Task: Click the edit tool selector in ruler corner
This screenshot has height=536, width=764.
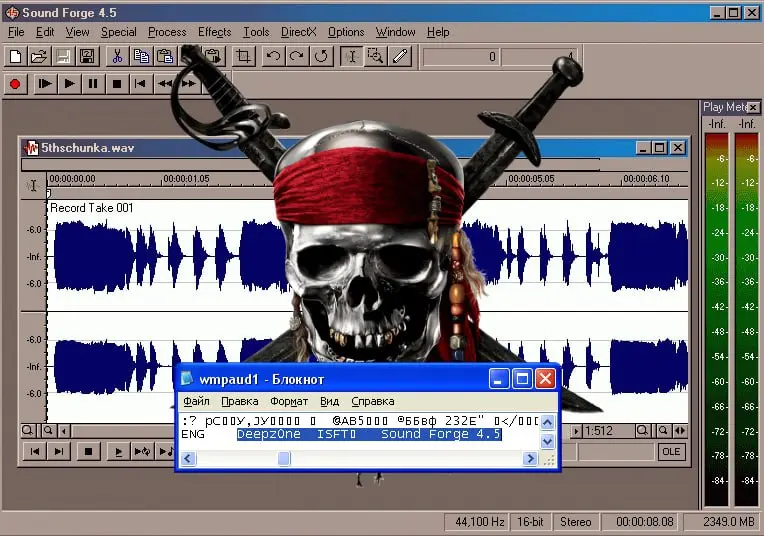Action: (33, 186)
